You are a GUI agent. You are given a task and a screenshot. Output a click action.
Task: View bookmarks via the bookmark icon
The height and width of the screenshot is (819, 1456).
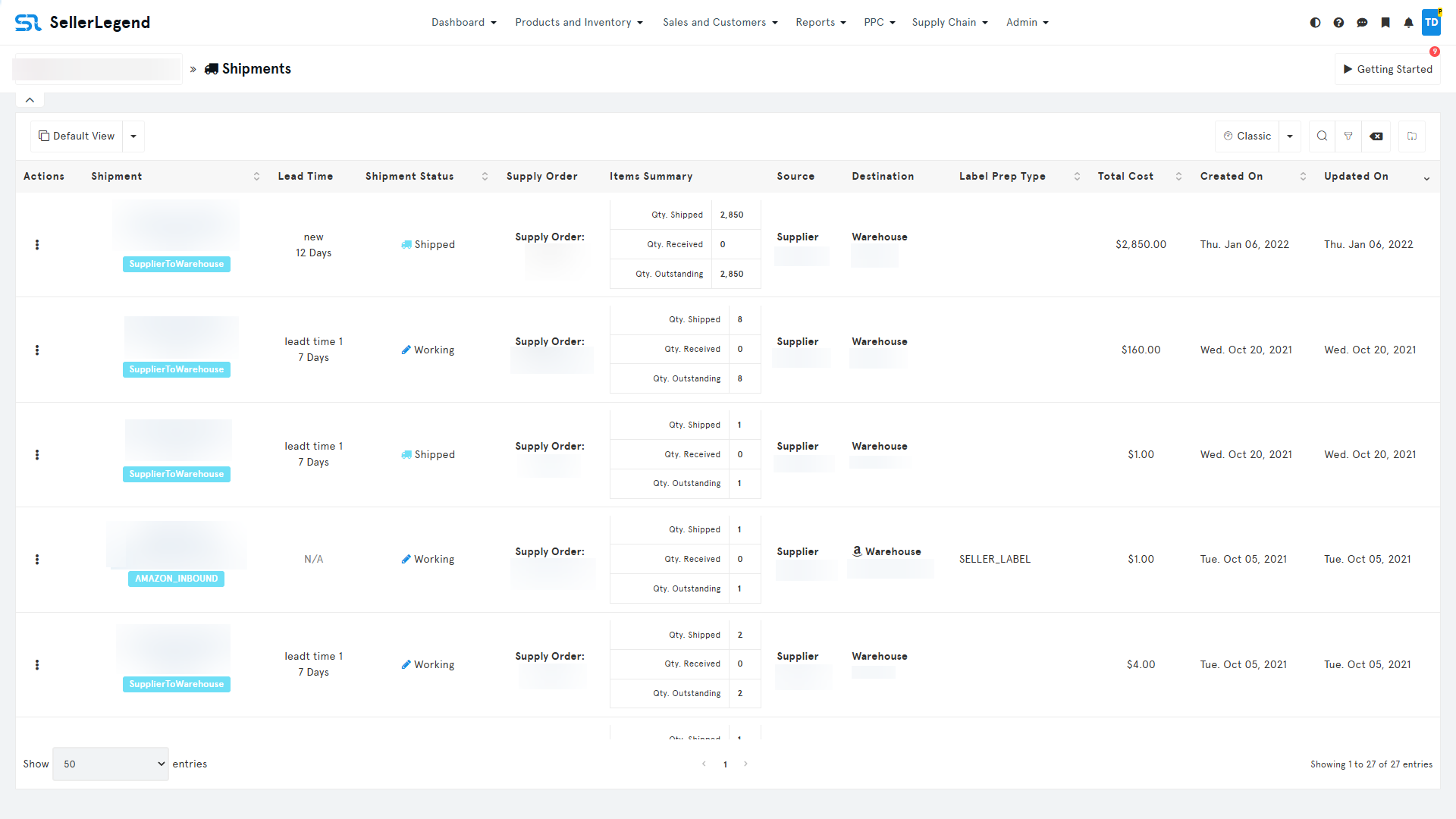1385,22
